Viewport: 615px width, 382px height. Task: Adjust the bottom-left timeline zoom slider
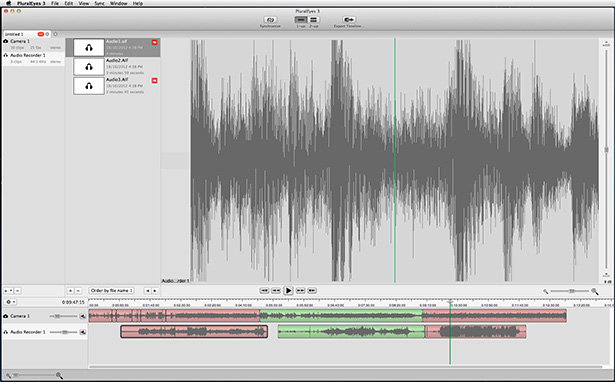tap(33, 375)
